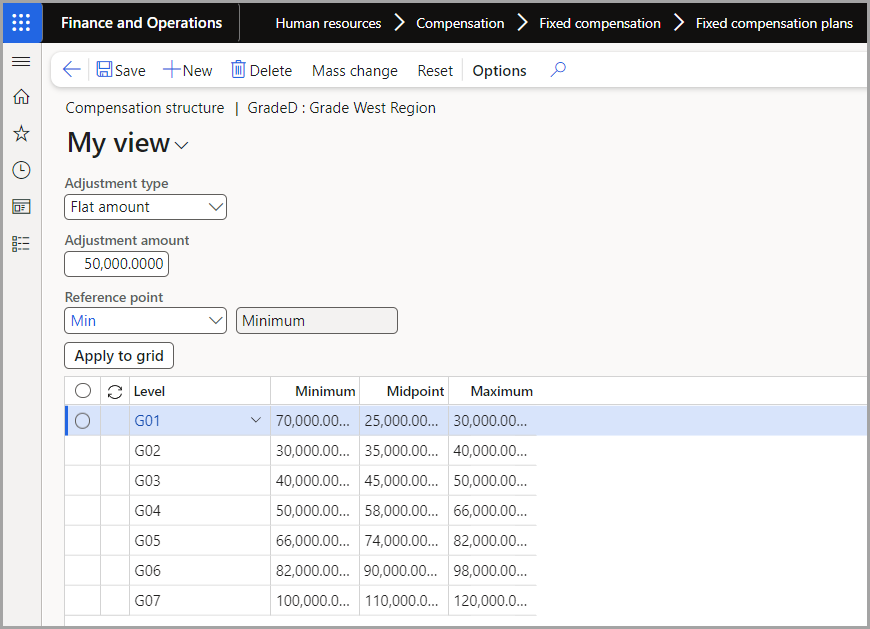Screen dimensions: 870x629
Task: Click Fixed compensation plans breadcrumb
Action: tap(774, 23)
